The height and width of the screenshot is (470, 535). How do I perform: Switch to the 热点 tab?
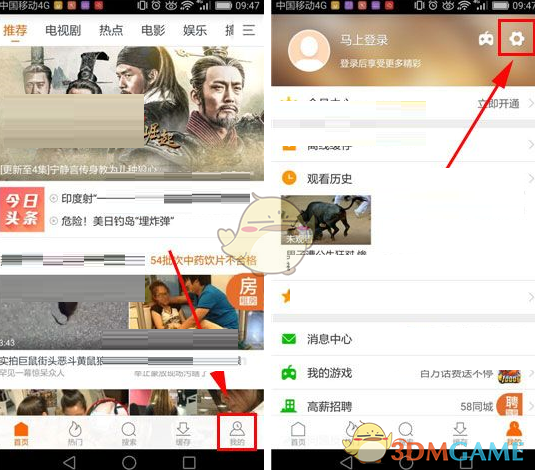(x=111, y=30)
